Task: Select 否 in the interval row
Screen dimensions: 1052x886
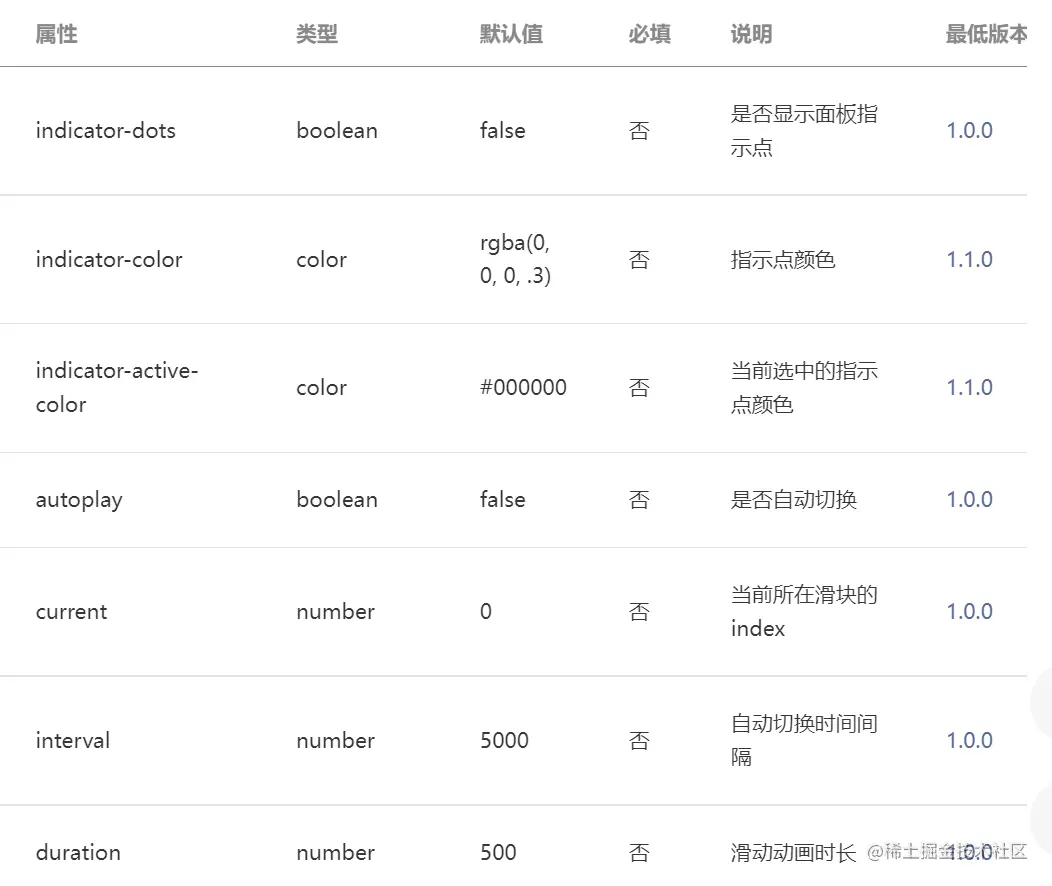Action: click(x=639, y=740)
